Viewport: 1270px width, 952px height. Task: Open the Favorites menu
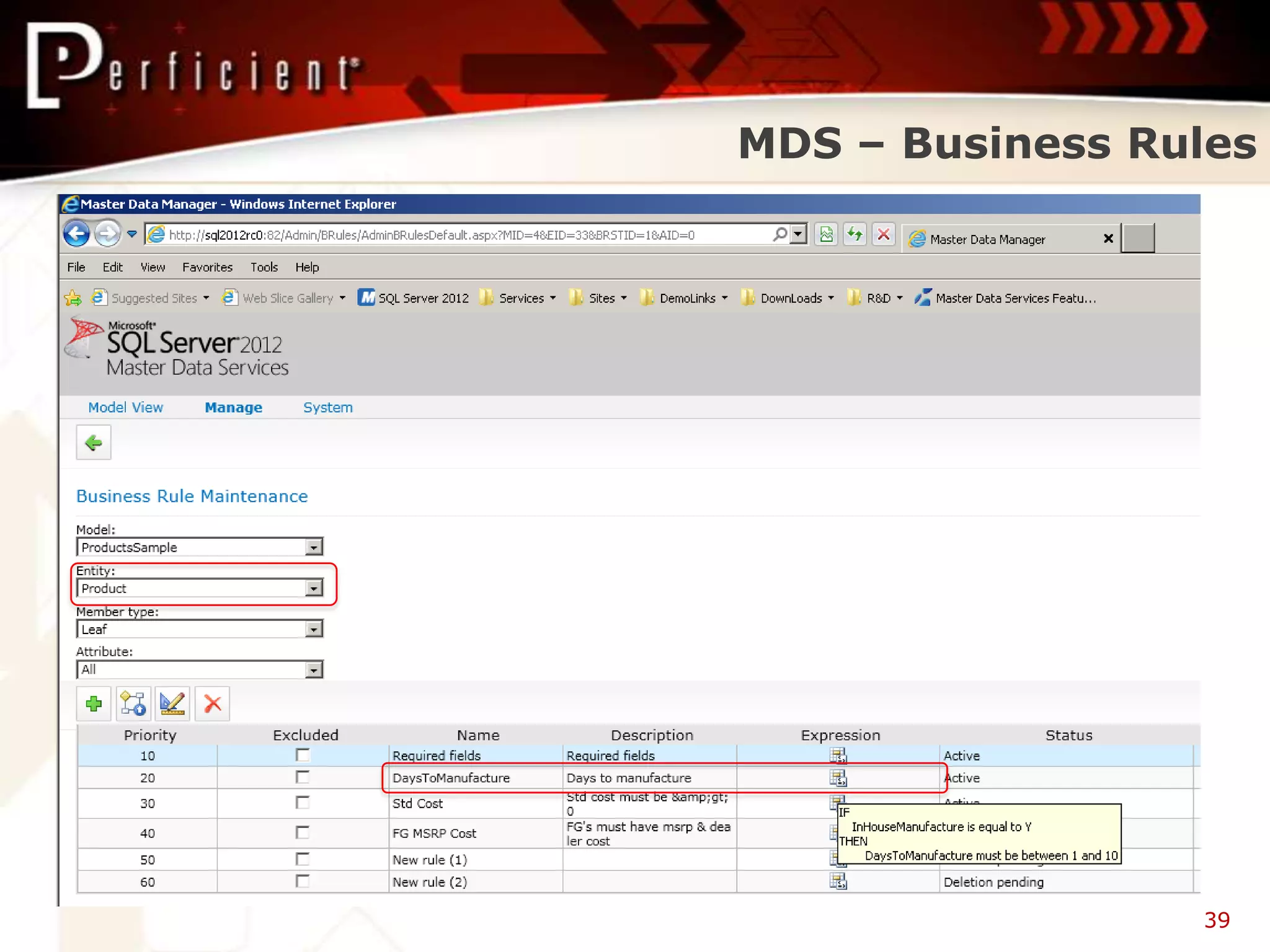(x=207, y=267)
